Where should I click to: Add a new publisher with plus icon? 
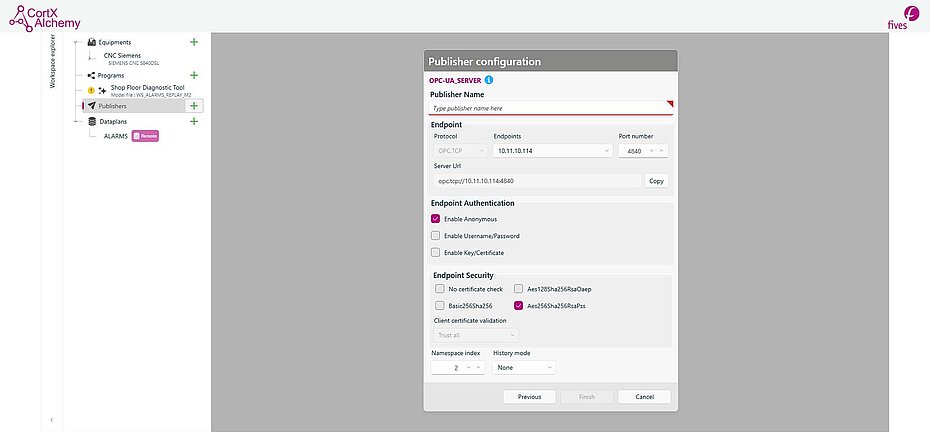pyautogui.click(x=194, y=106)
